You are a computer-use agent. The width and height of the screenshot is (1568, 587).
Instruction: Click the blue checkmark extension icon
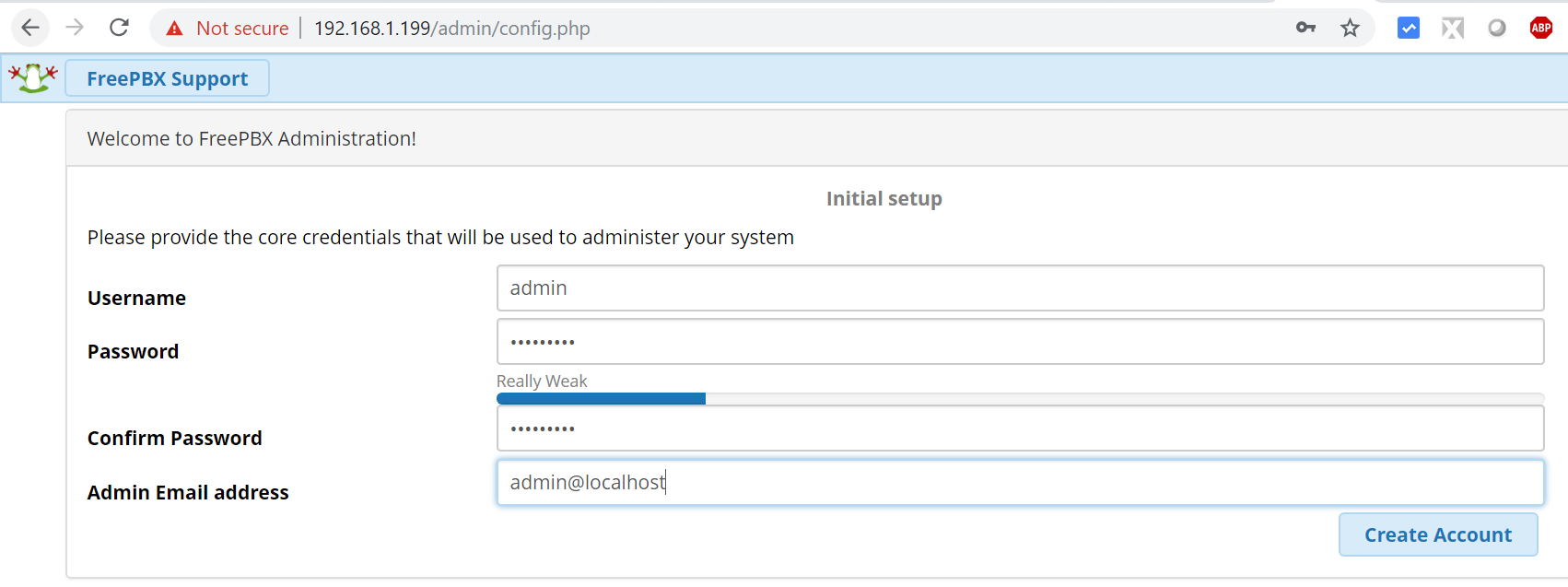1408,28
